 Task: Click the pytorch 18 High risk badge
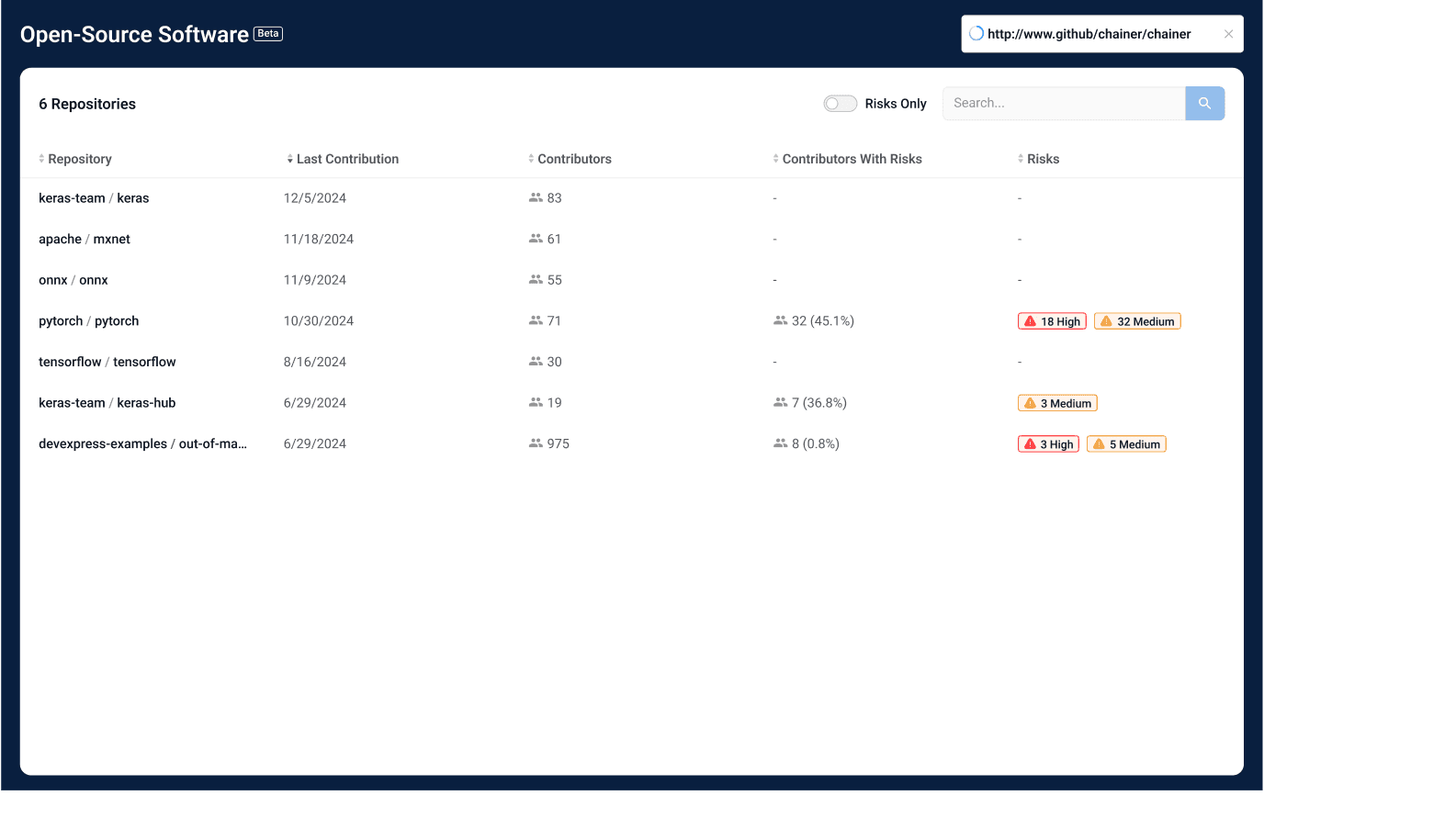point(1052,321)
